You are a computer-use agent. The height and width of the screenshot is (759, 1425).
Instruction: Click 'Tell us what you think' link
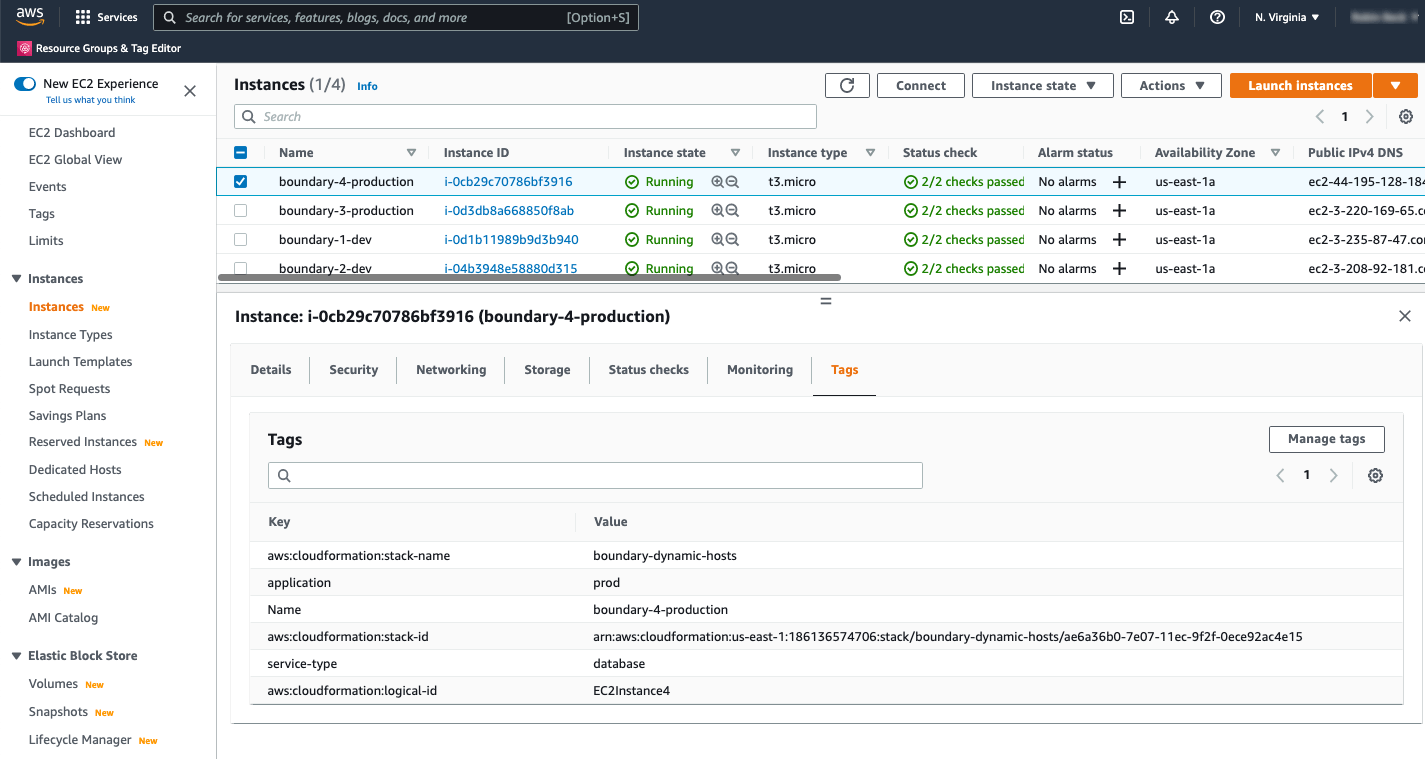[x=91, y=100]
